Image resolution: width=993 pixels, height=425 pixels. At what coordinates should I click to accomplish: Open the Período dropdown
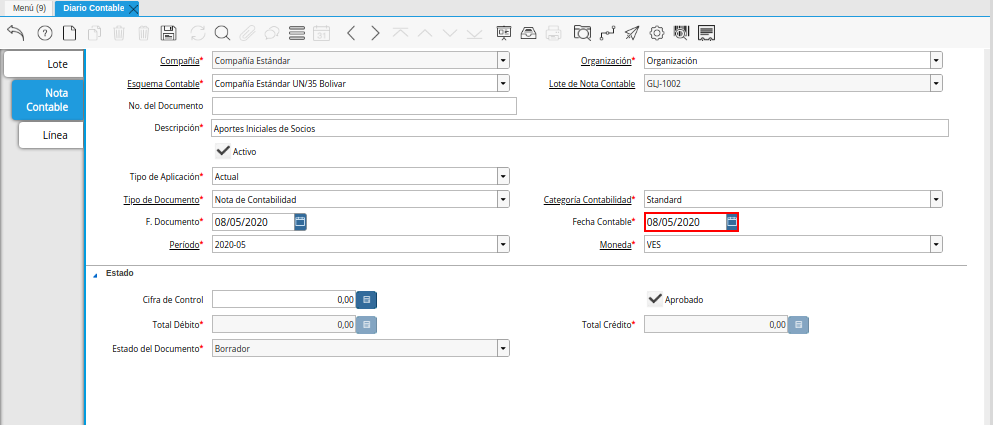[503, 244]
